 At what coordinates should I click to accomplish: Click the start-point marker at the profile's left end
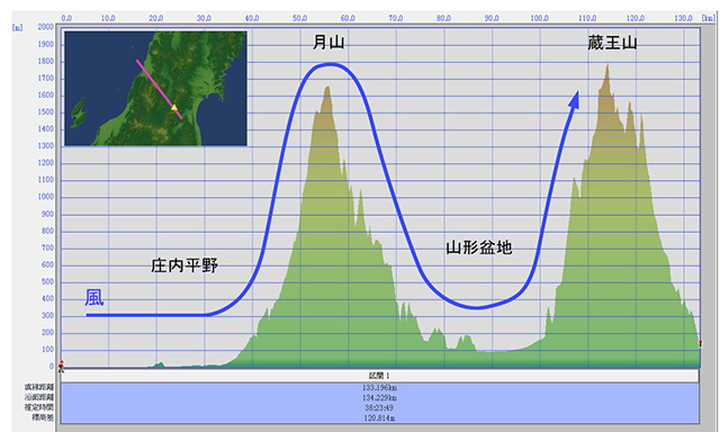[61, 366]
